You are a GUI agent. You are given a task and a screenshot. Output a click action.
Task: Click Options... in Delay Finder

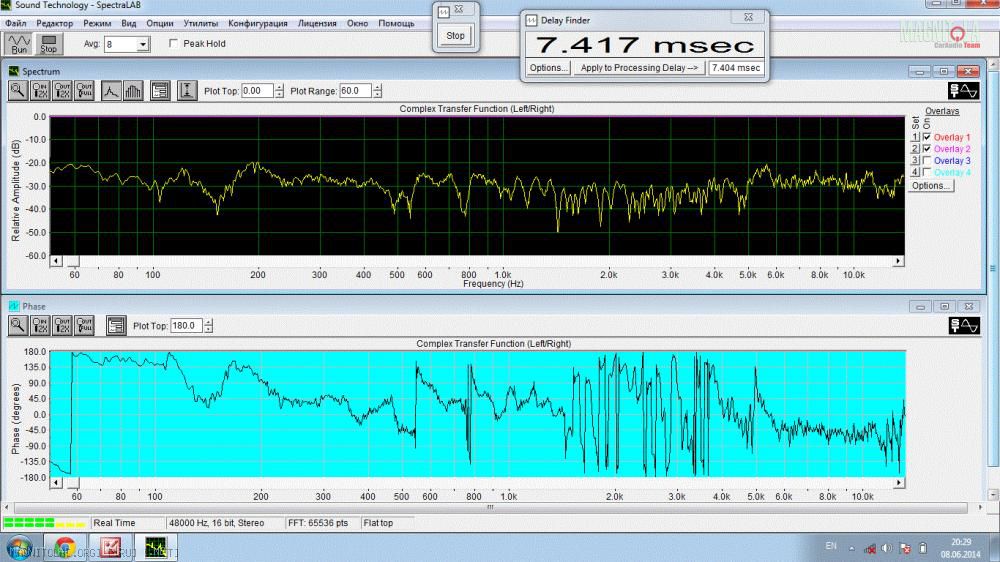pyautogui.click(x=548, y=68)
